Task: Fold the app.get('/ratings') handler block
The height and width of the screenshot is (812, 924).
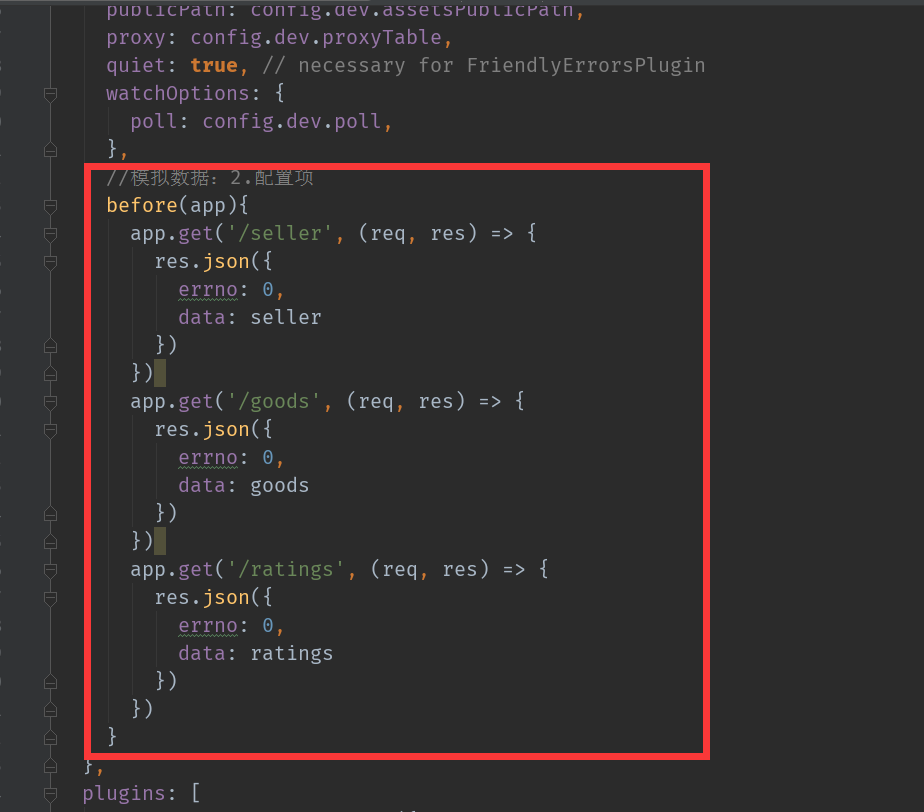Action: [x=51, y=570]
